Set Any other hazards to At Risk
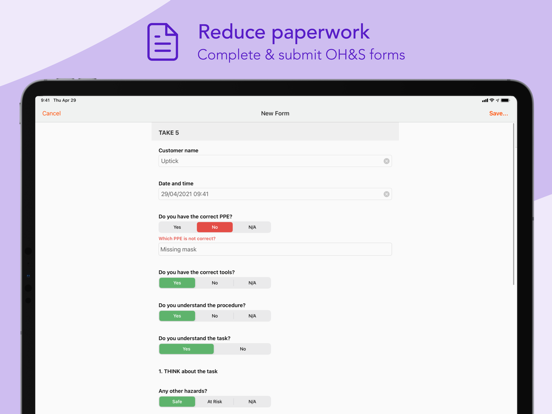This screenshot has width=552, height=414. click(215, 402)
